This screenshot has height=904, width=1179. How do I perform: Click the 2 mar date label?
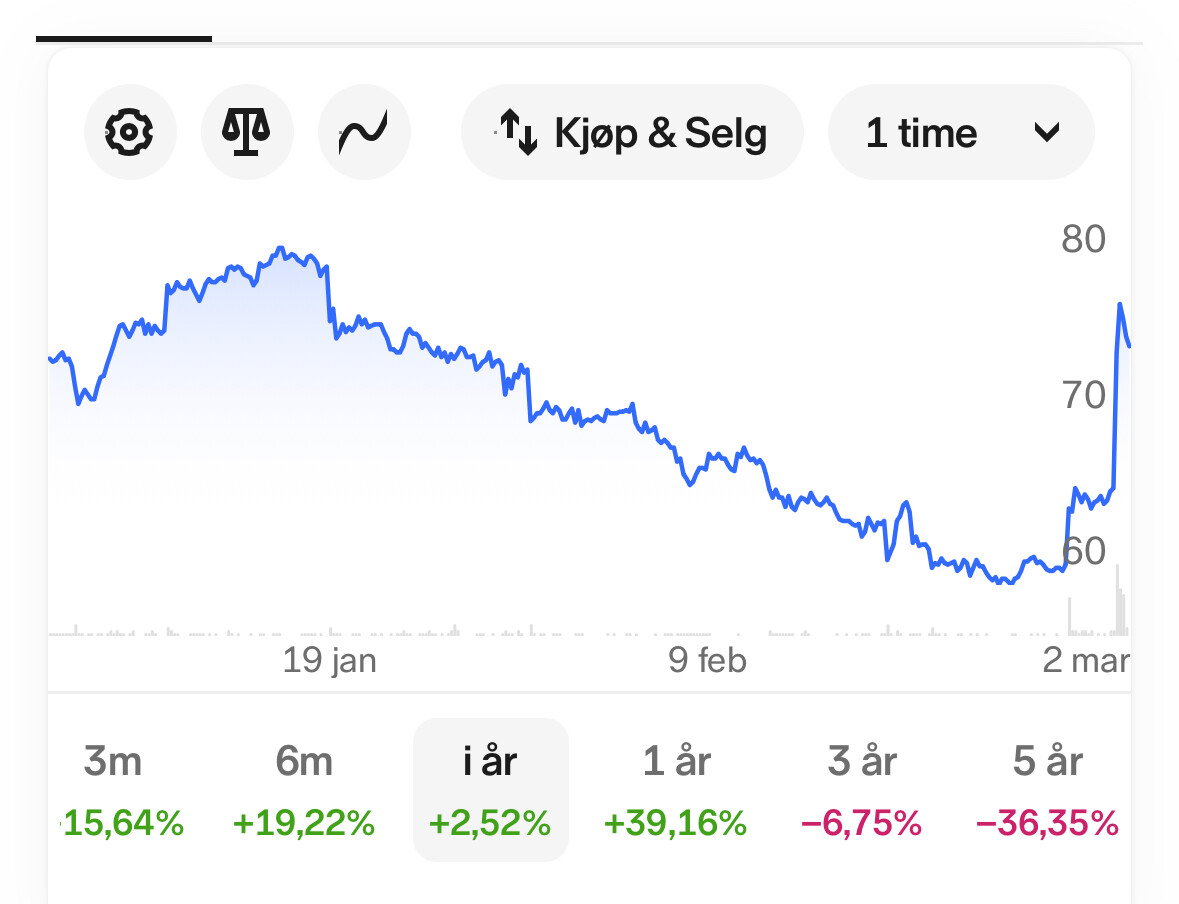(x=1086, y=661)
